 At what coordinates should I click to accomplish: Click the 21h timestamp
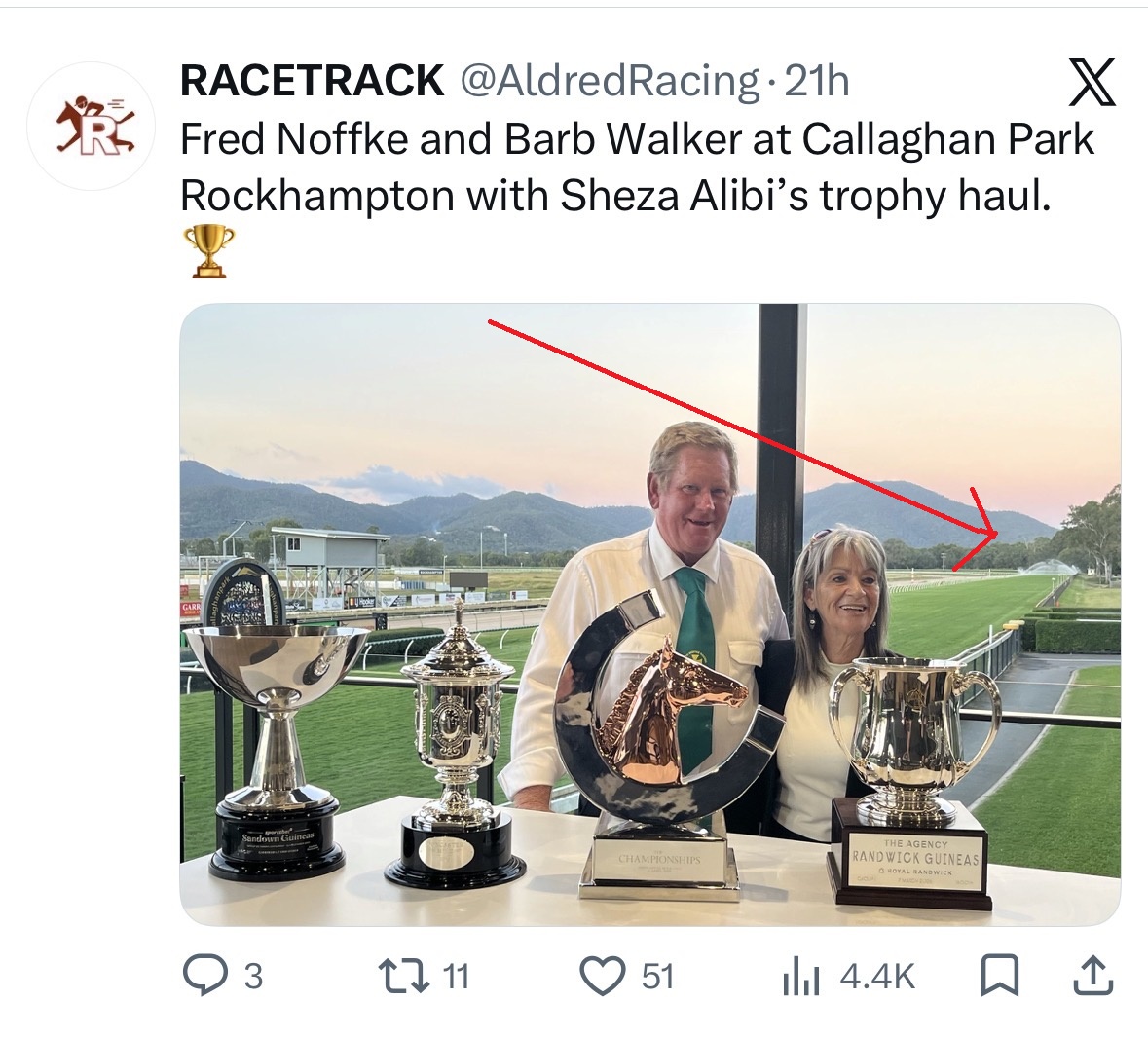click(x=817, y=81)
